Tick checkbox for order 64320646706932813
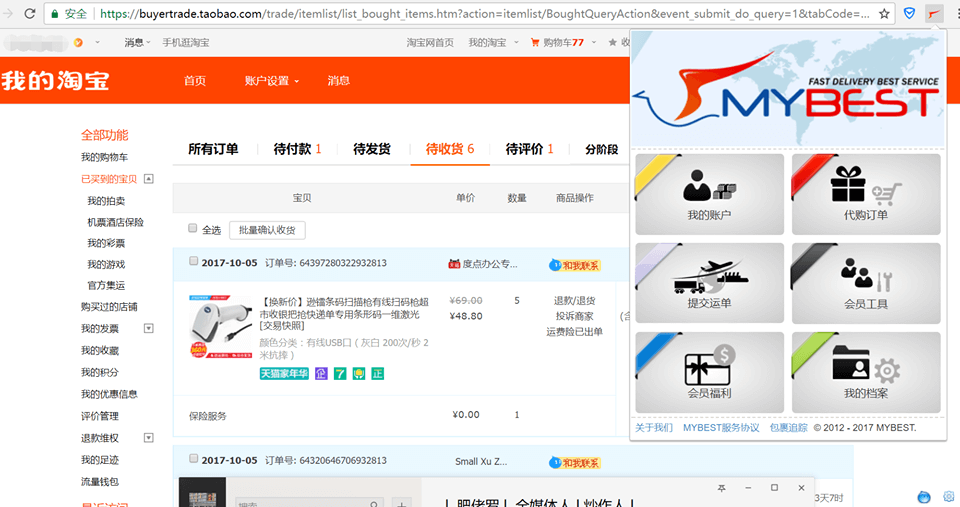 coord(193,459)
